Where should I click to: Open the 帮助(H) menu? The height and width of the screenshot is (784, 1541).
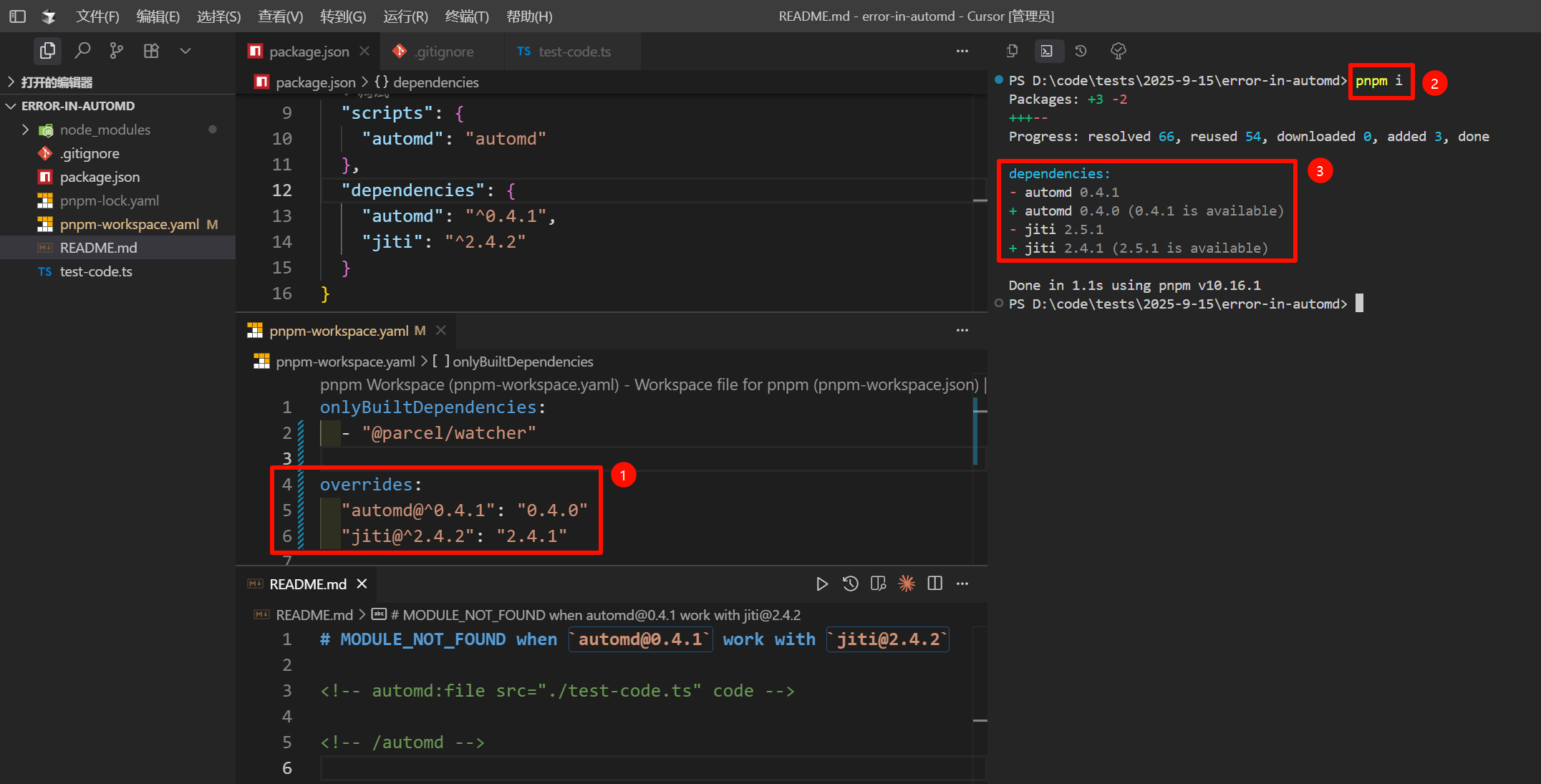click(529, 16)
